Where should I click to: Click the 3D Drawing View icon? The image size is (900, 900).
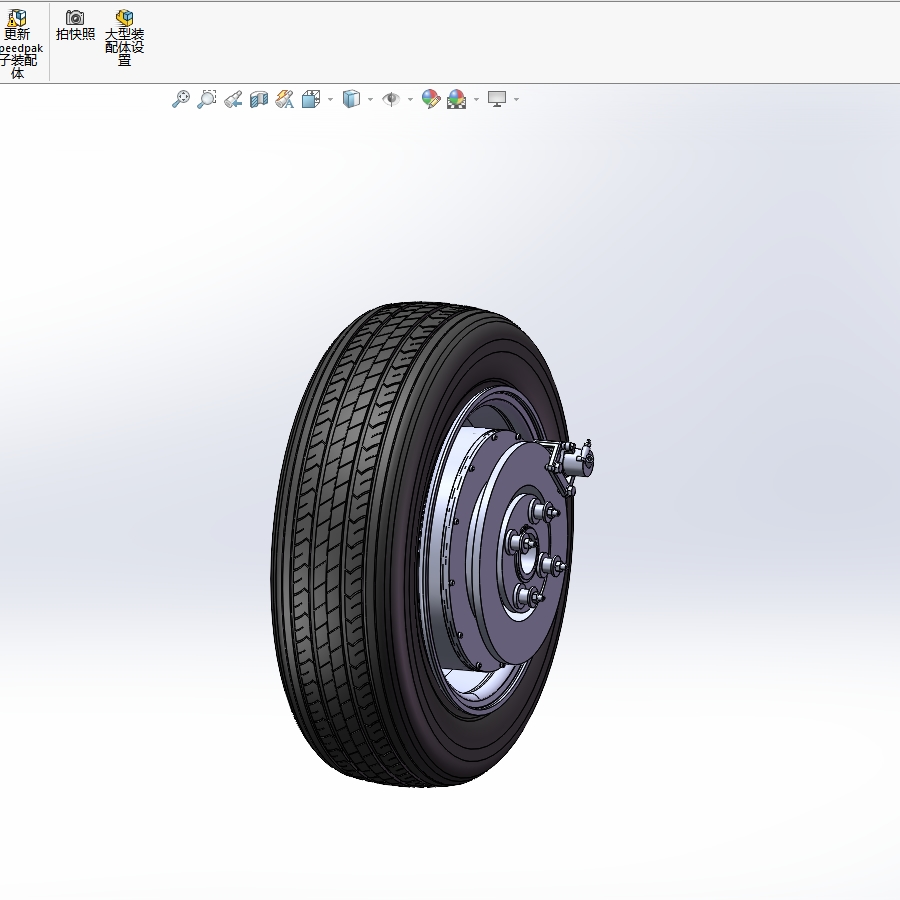(284, 99)
